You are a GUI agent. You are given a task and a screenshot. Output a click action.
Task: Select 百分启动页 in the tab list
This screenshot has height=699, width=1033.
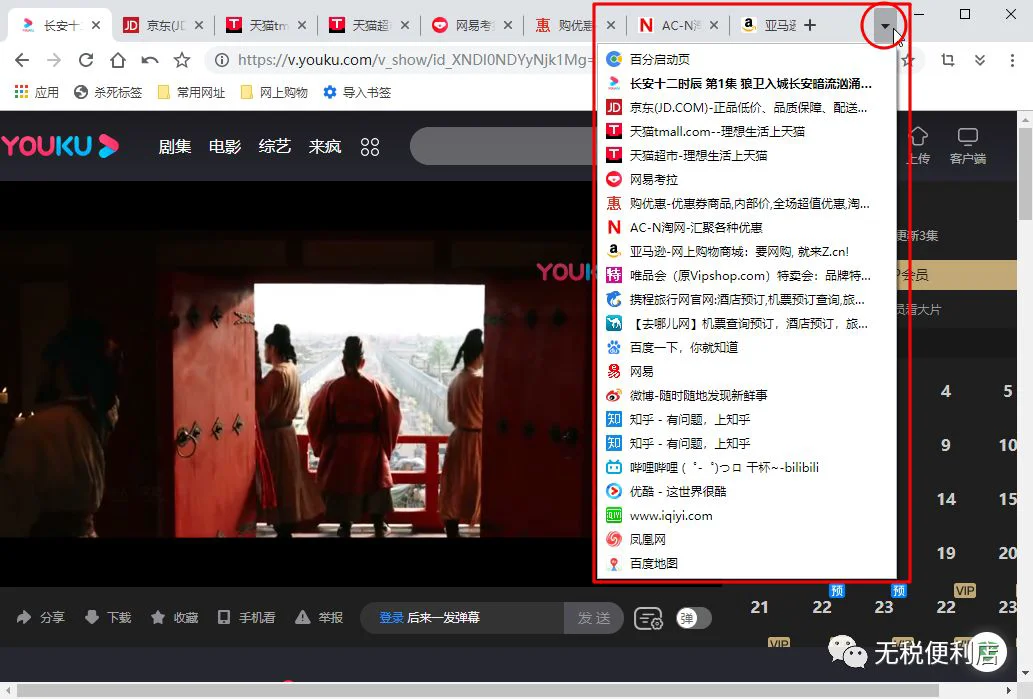pyautogui.click(x=746, y=59)
